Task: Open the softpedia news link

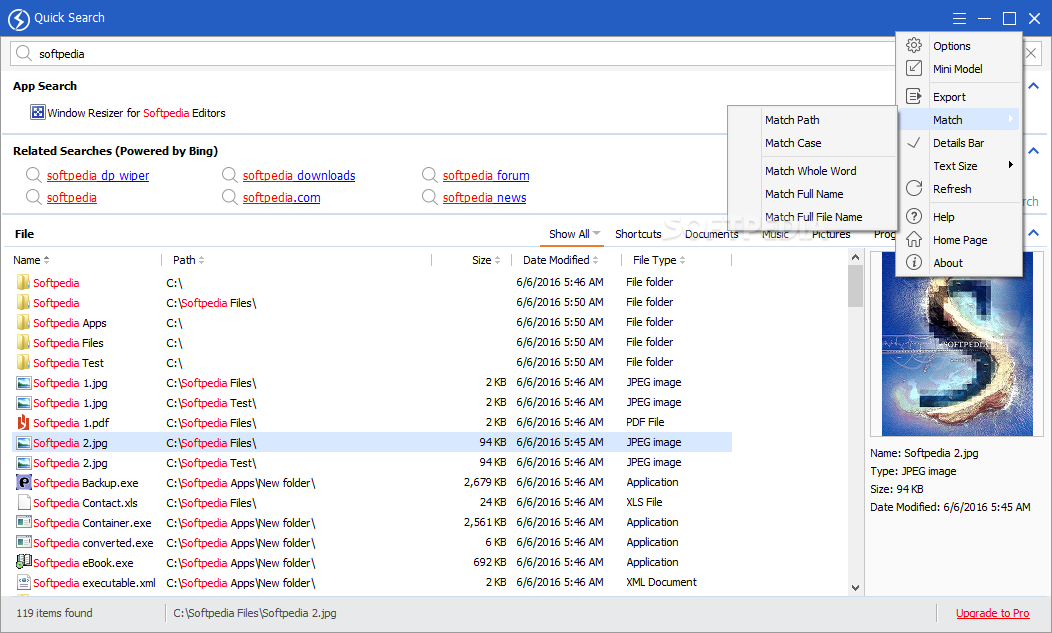Action: point(484,197)
